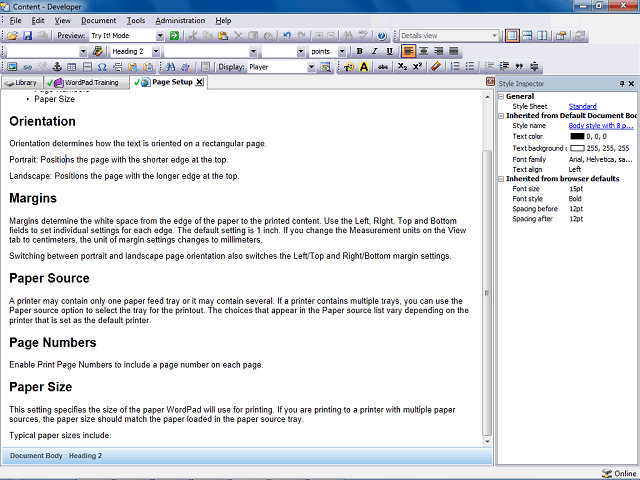
Task: Toggle Italic formatting
Action: (374, 51)
